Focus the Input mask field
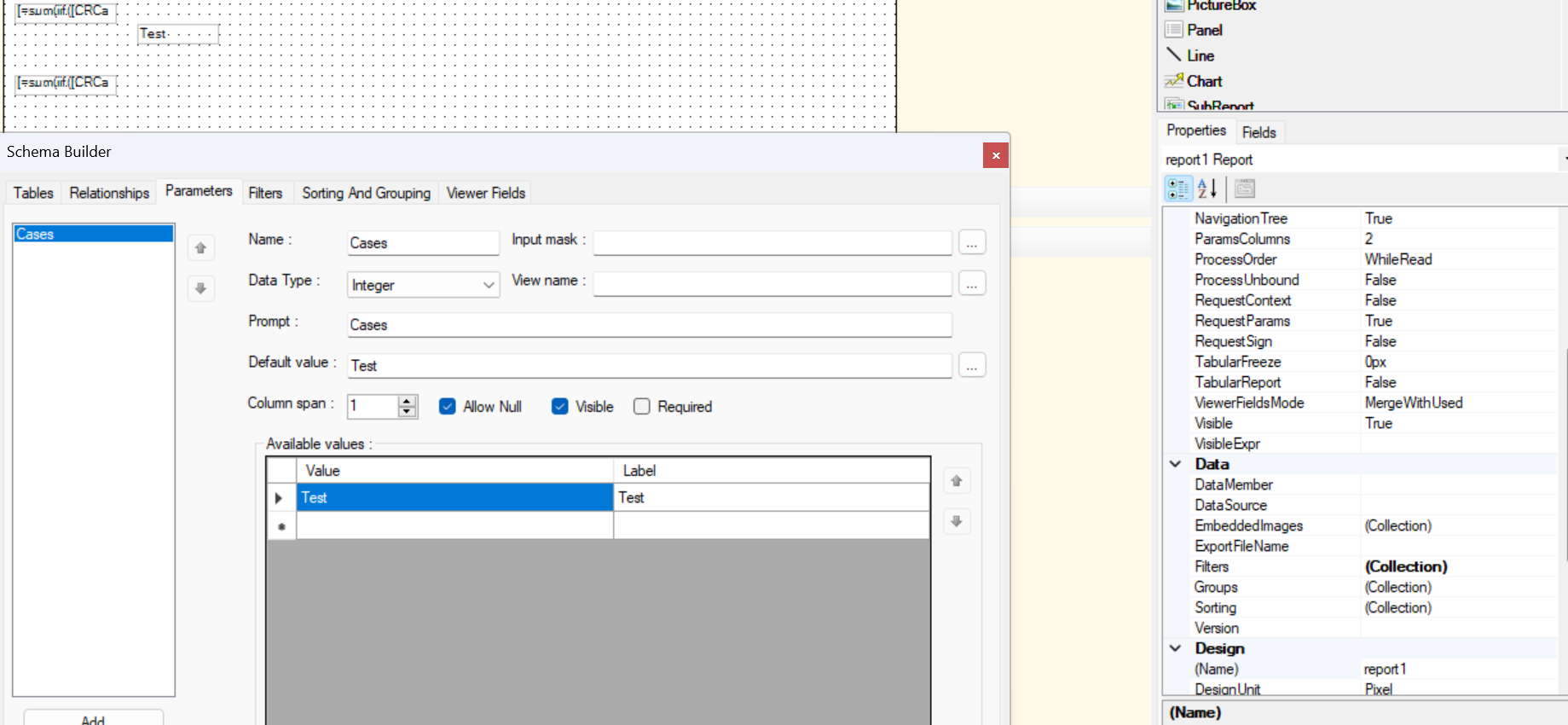 [x=772, y=242]
